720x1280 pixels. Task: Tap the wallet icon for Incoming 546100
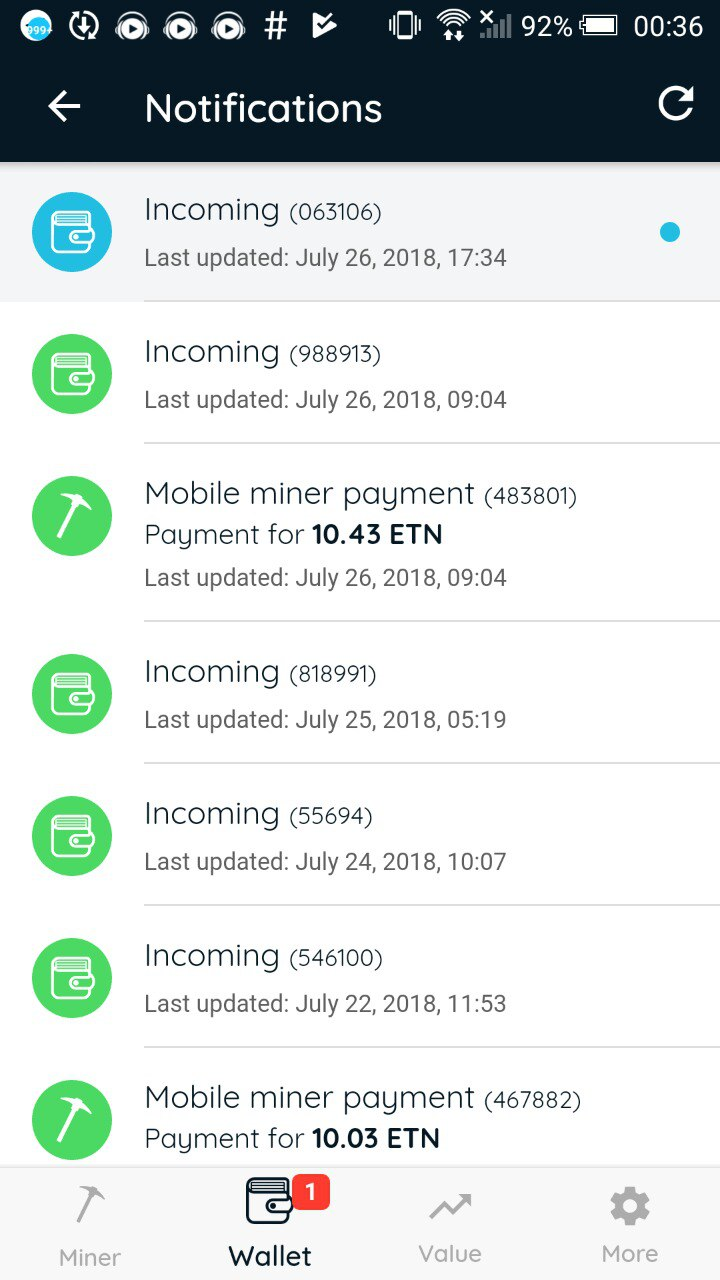(72, 978)
